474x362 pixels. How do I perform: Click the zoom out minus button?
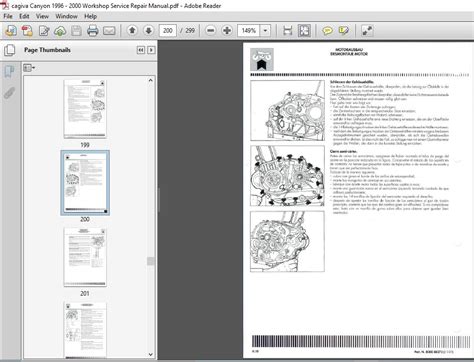point(211,31)
